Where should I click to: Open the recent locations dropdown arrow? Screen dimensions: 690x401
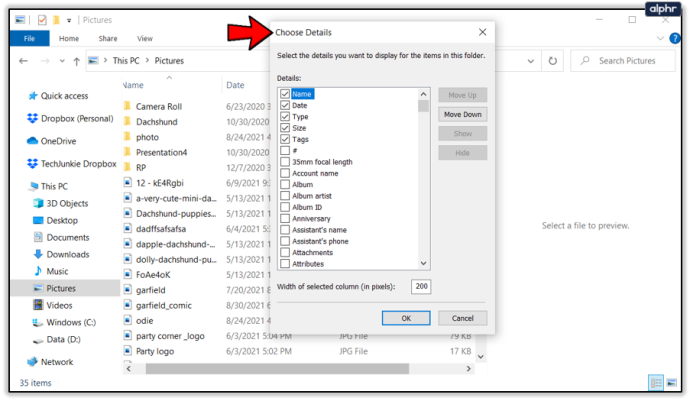click(x=62, y=61)
